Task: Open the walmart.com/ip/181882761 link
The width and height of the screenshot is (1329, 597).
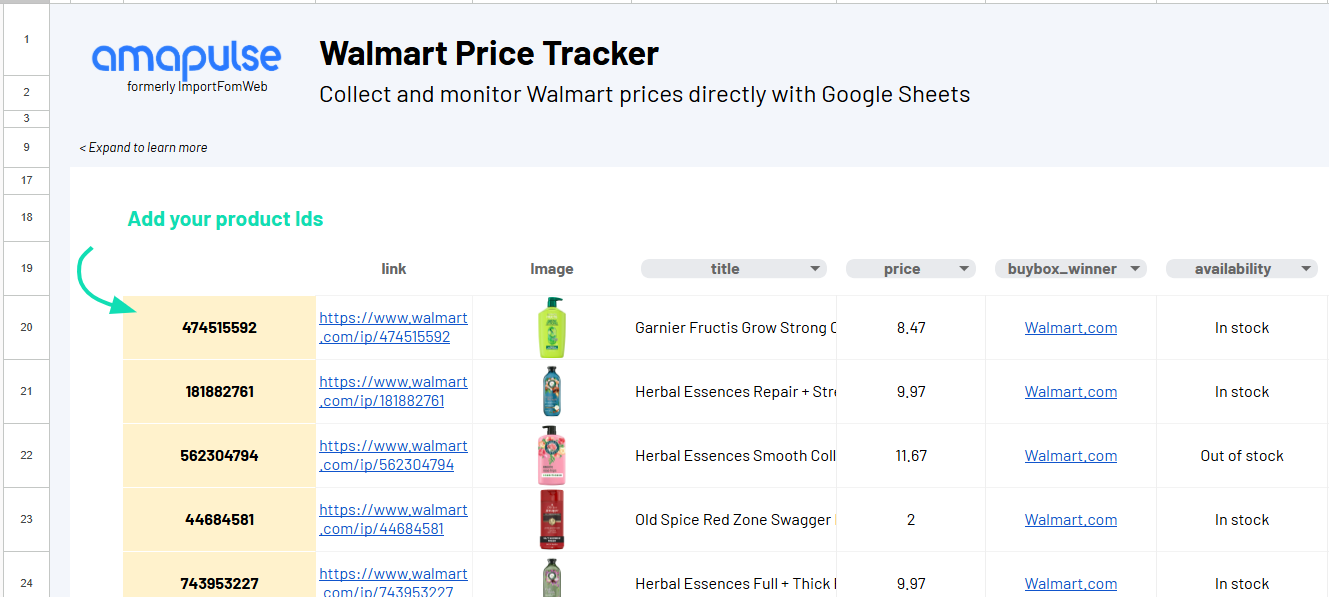Action: [393, 392]
